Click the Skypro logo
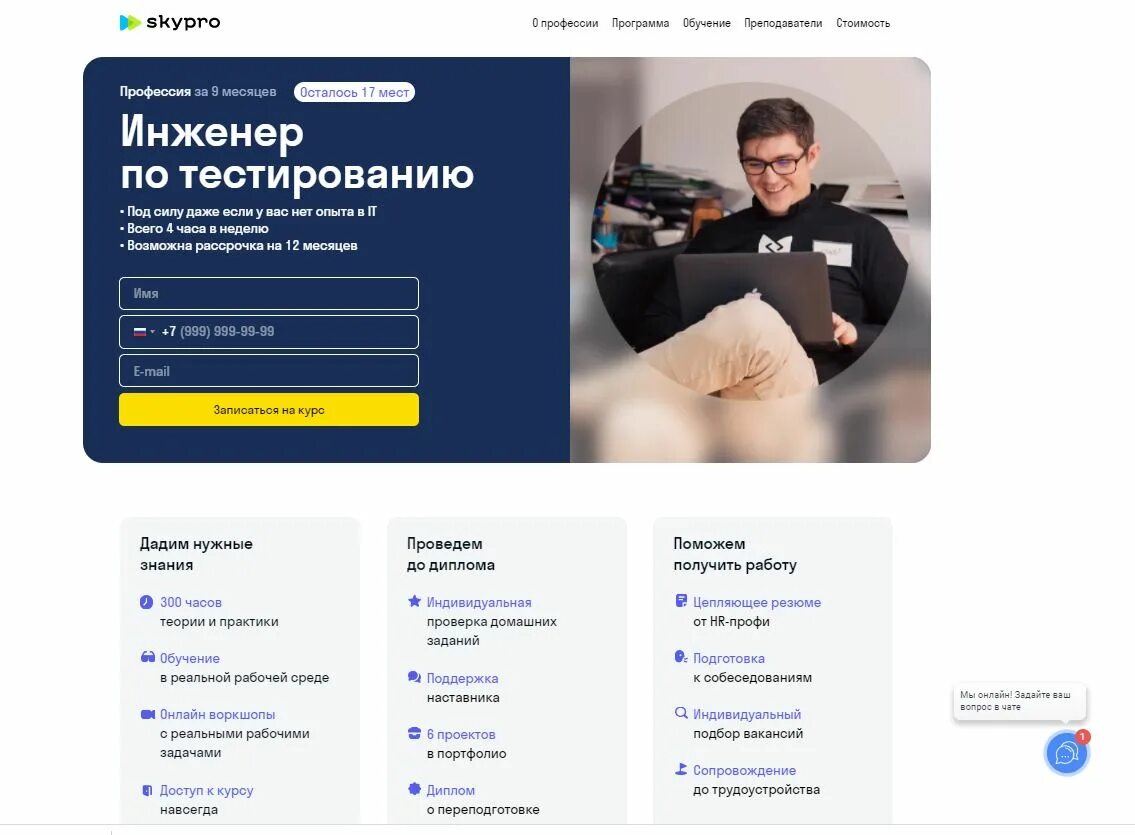Image resolution: width=1135 pixels, height=835 pixels. point(170,22)
